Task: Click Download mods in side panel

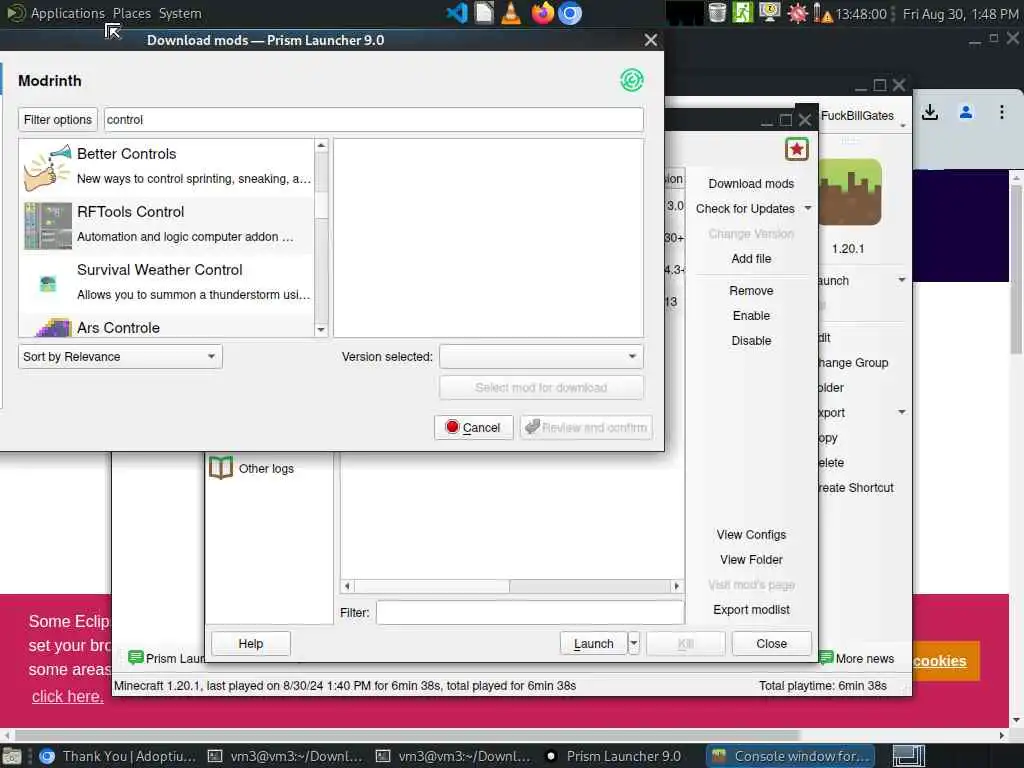Action: 751,184
